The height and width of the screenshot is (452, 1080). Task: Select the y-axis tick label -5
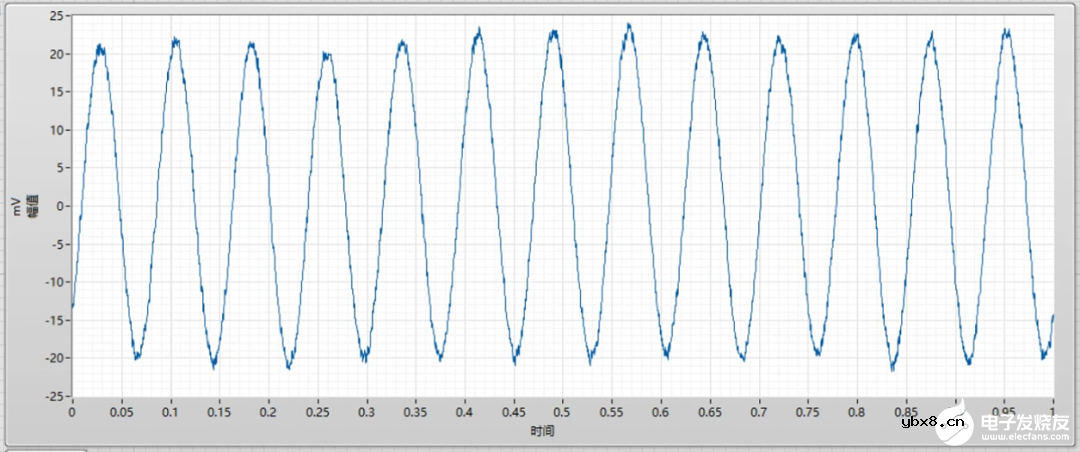[x=56, y=244]
